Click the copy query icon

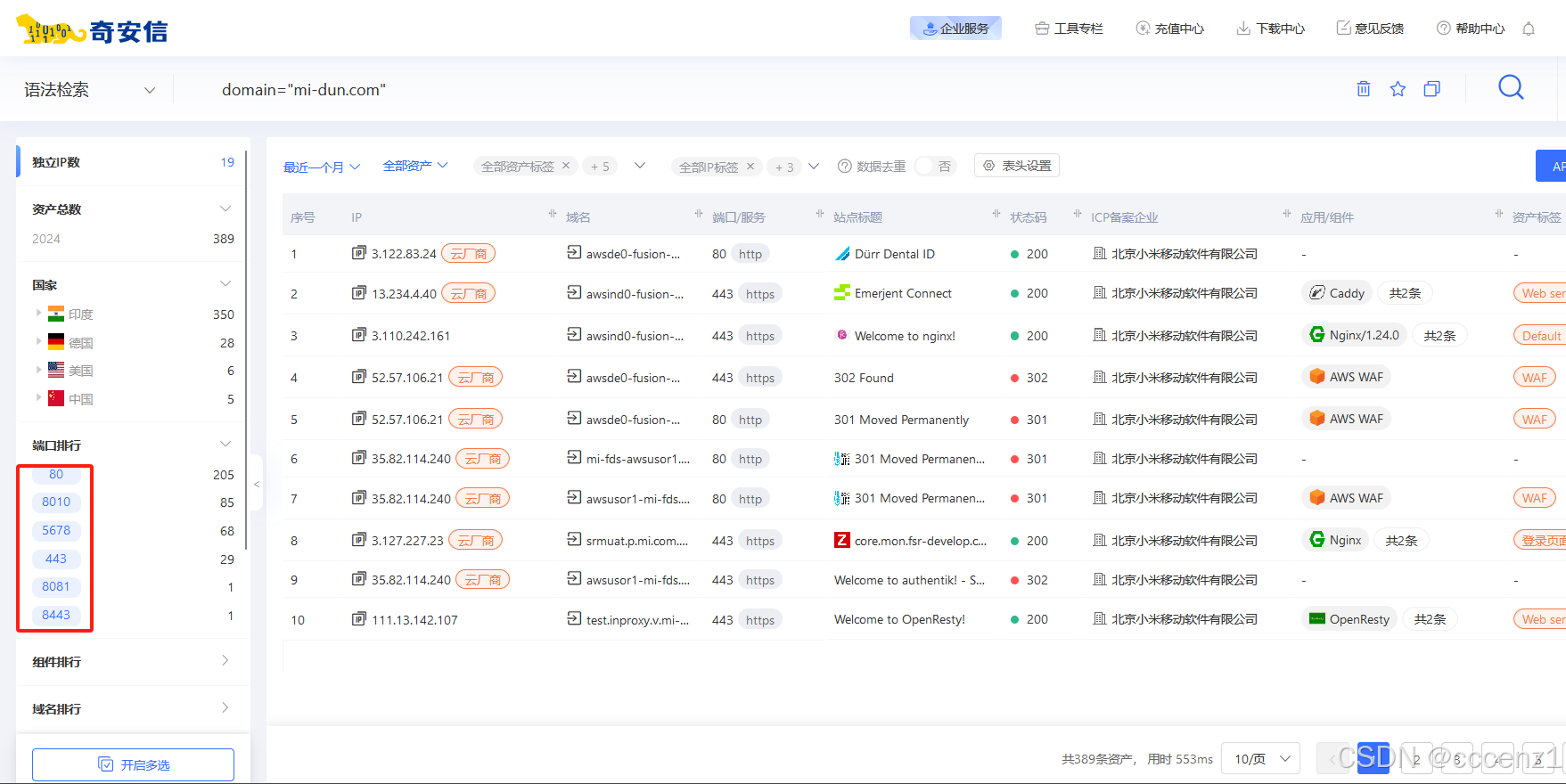(1432, 89)
